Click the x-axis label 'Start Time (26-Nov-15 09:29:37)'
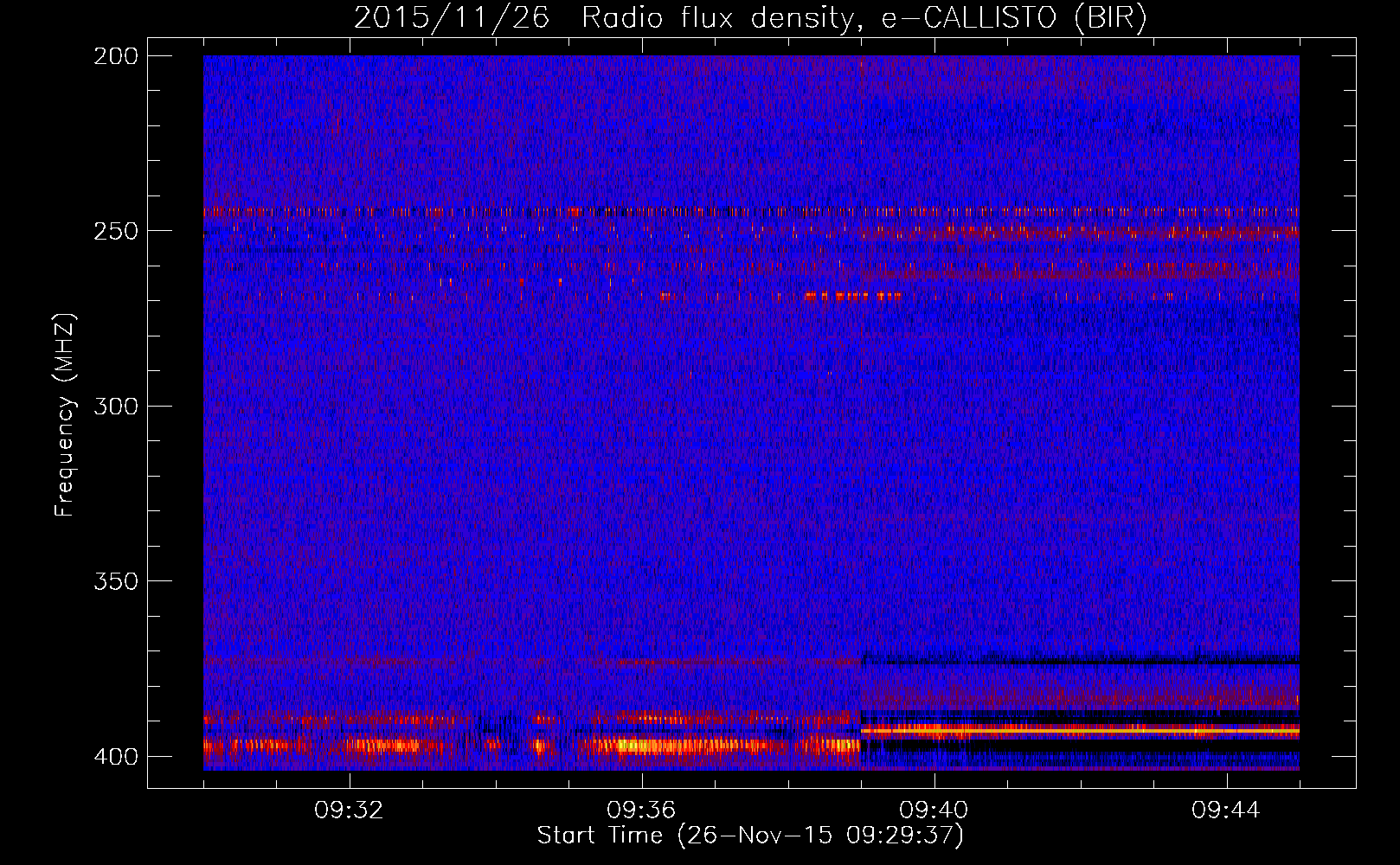 pyautogui.click(x=750, y=836)
